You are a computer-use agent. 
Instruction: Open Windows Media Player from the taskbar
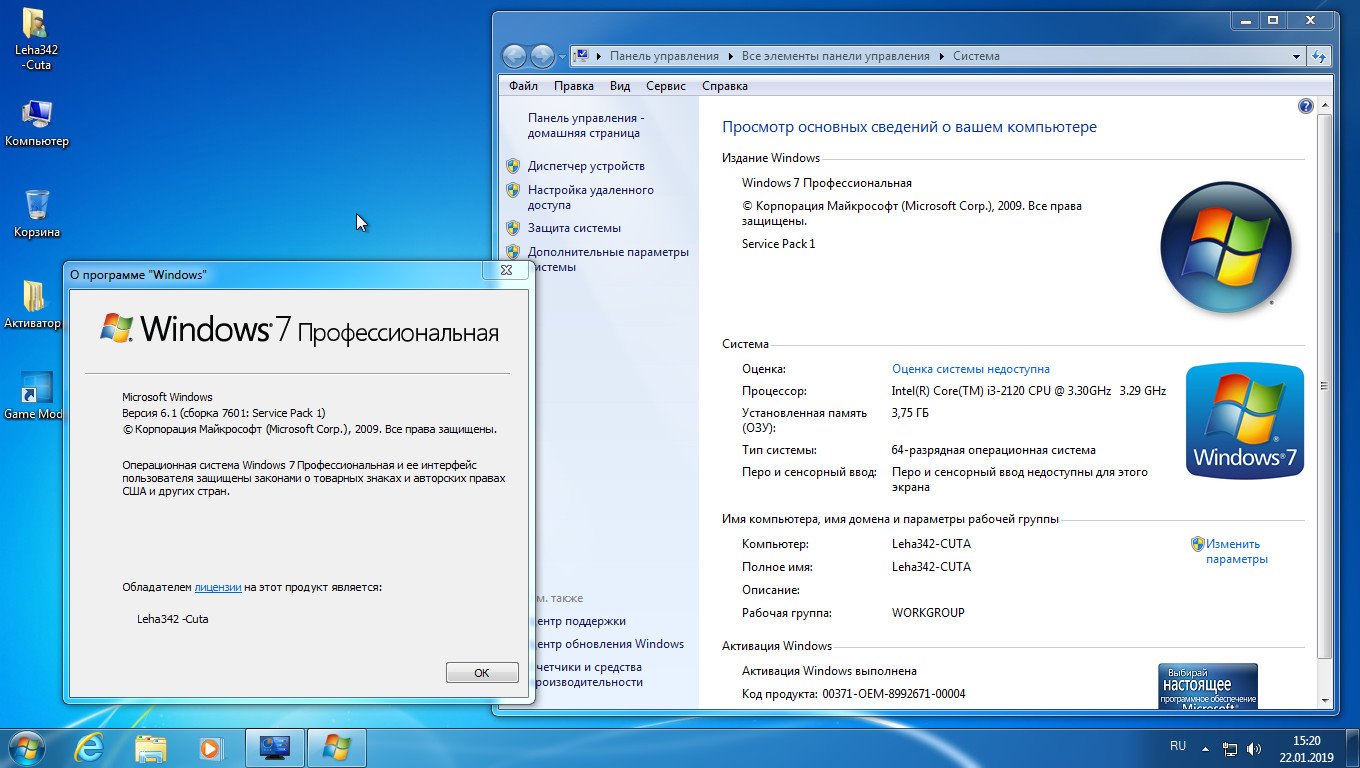210,747
